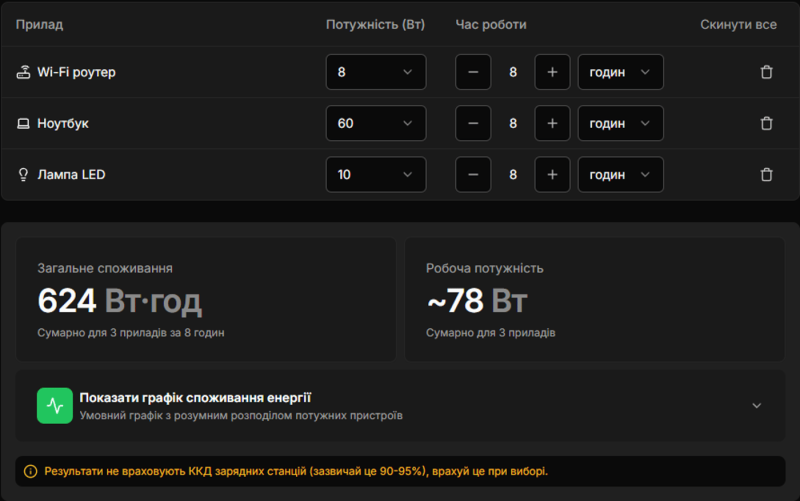Decrease Wi-Fi роутер hours with minus button

[x=473, y=72]
